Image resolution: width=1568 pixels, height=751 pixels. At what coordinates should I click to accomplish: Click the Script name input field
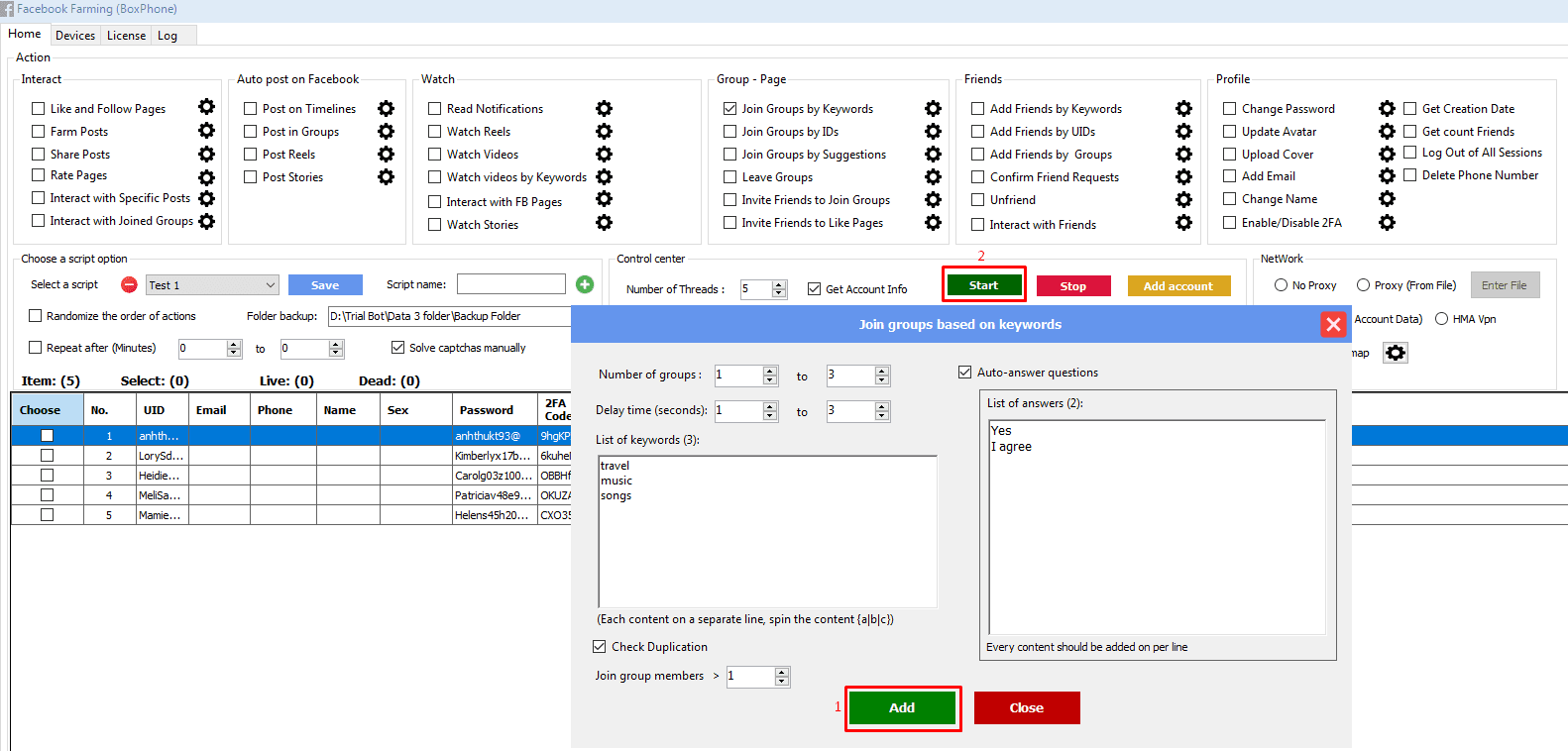pos(511,283)
